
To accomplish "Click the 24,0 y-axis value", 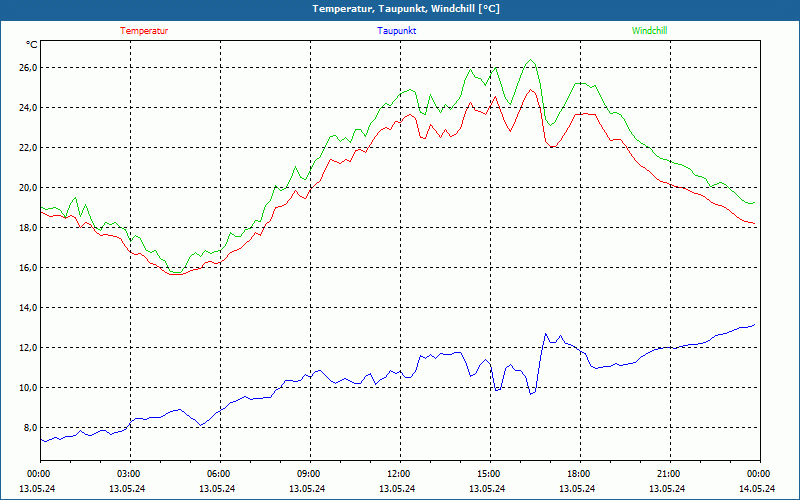I will click(28, 108).
